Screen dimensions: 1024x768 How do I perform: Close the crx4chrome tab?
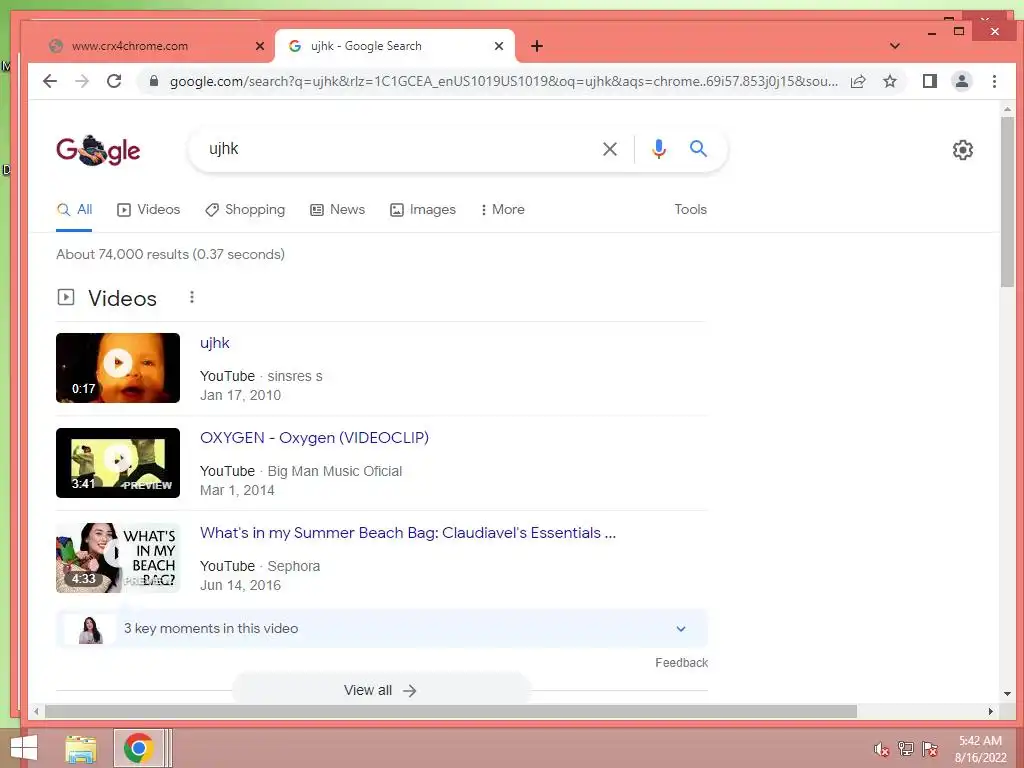click(259, 46)
